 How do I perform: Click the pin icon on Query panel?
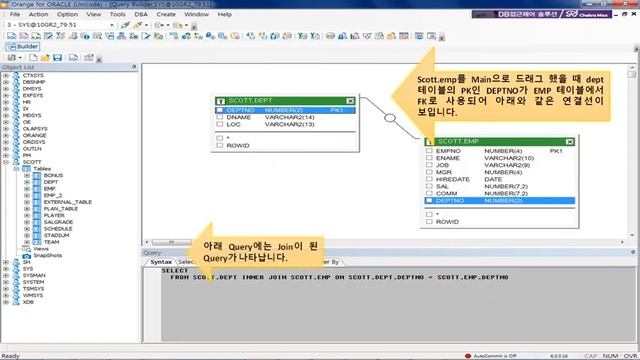(x=633, y=252)
